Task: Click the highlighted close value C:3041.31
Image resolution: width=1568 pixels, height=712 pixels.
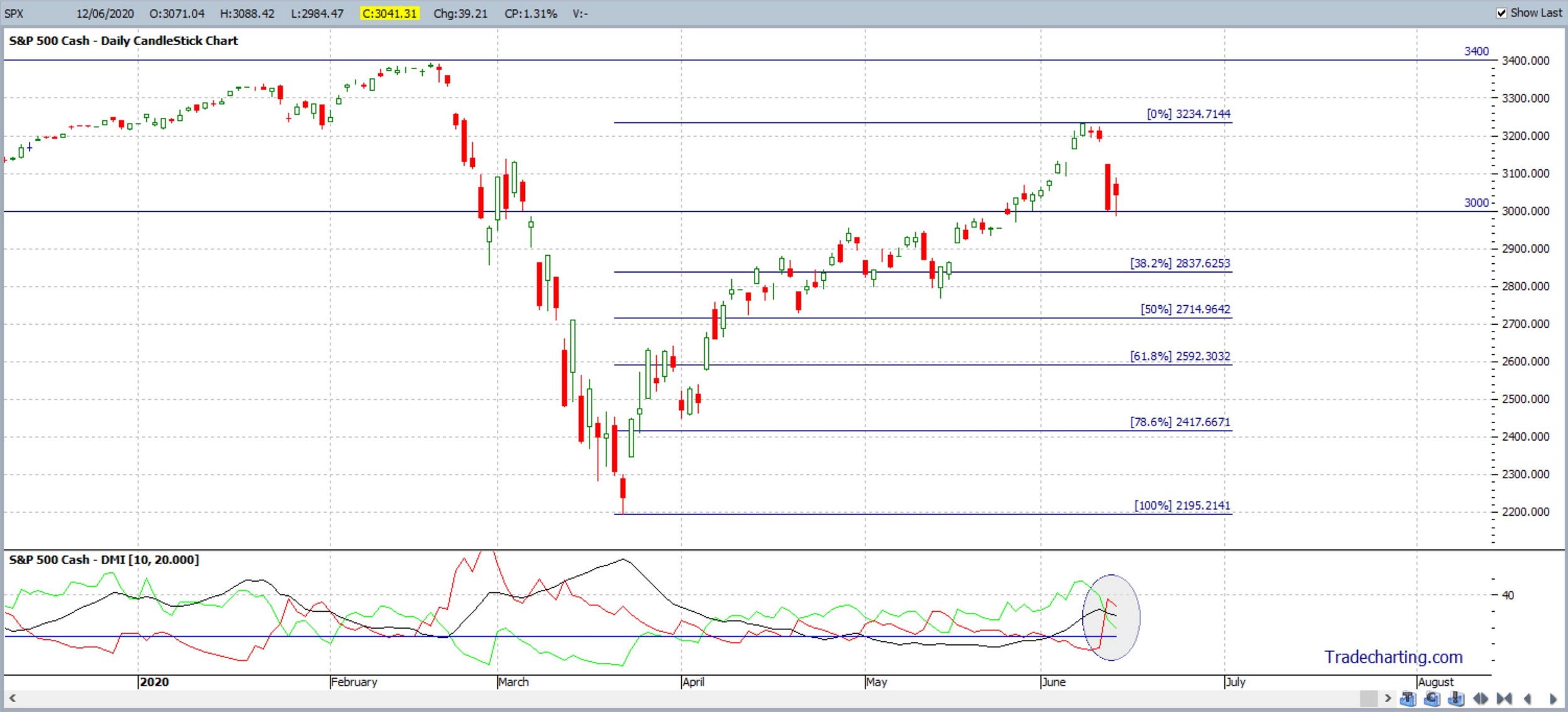Action: tap(389, 13)
